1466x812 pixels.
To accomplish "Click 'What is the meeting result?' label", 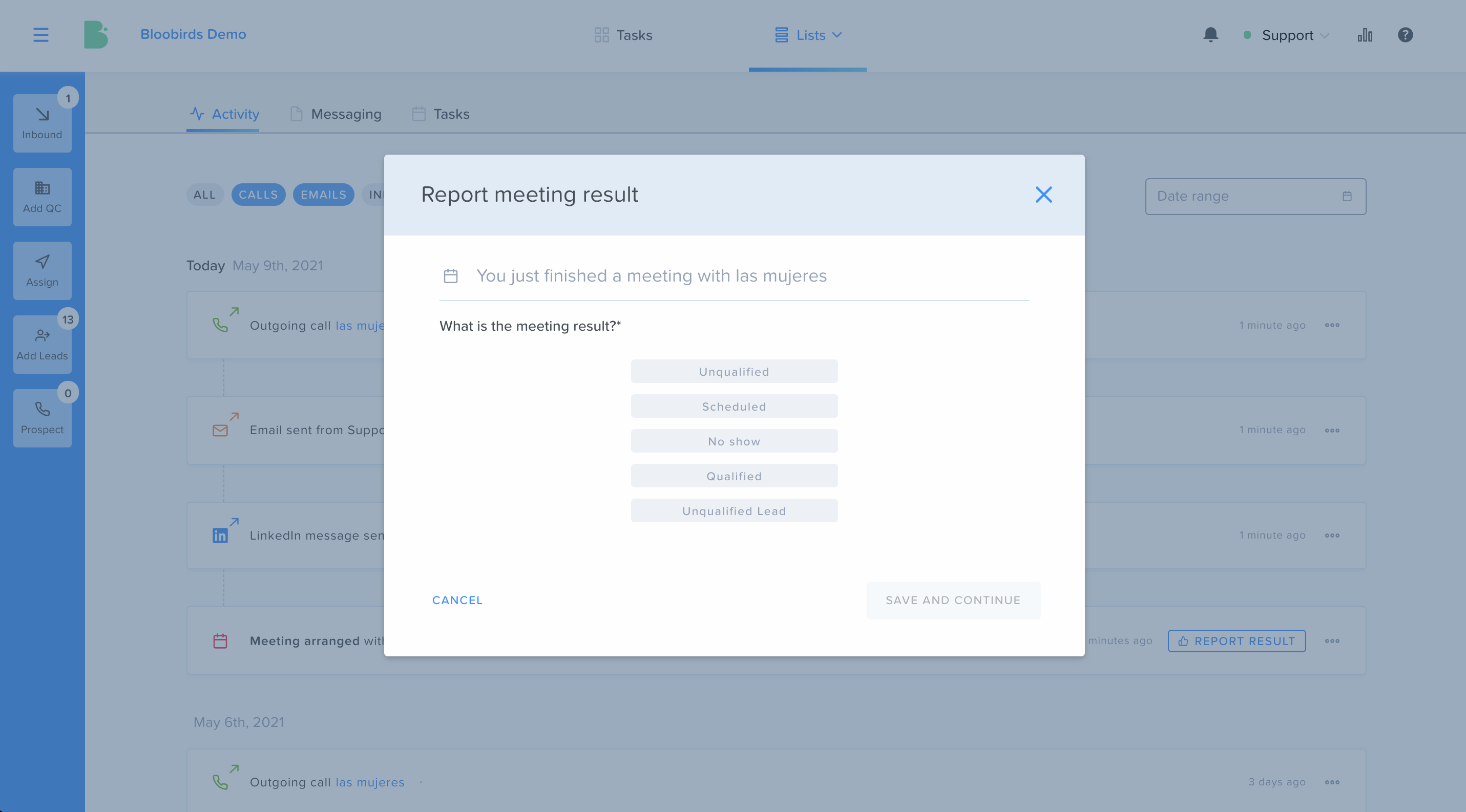I will [530, 327].
